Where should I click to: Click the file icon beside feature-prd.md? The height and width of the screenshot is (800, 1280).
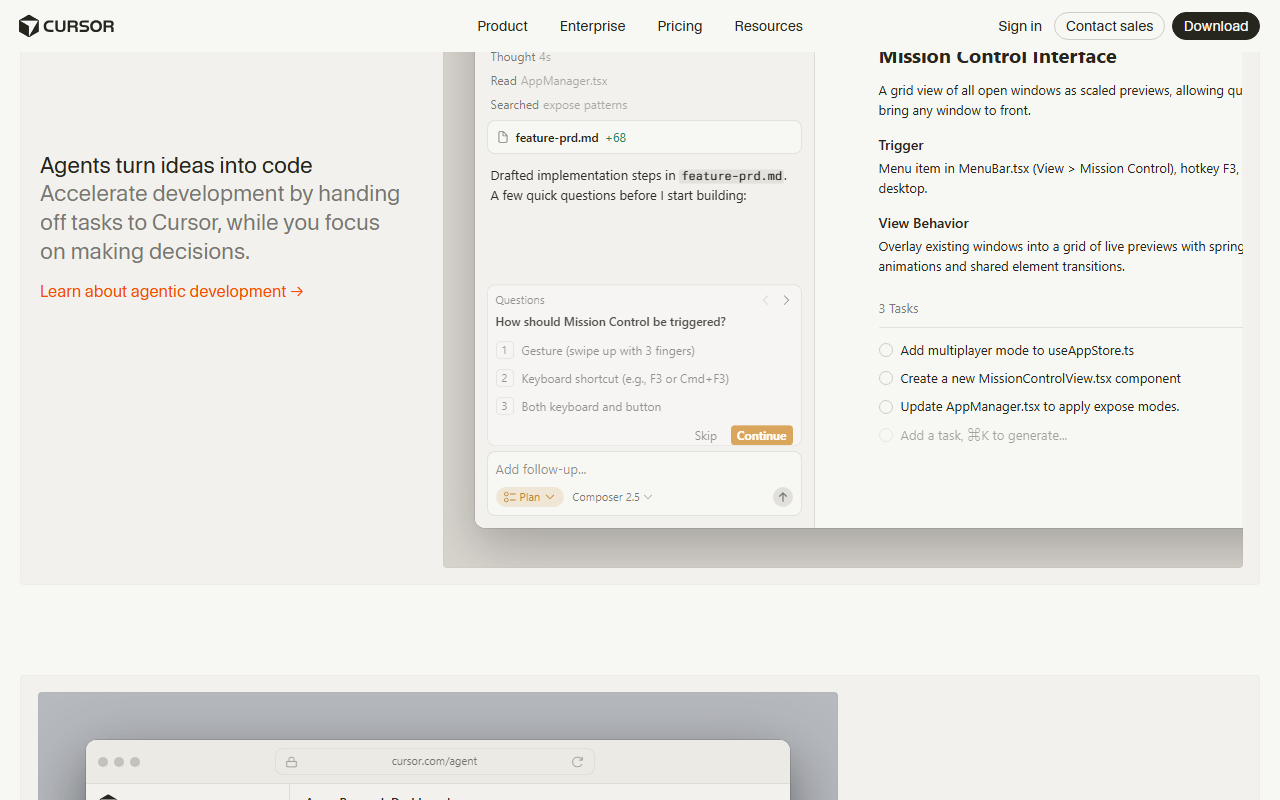pos(503,137)
